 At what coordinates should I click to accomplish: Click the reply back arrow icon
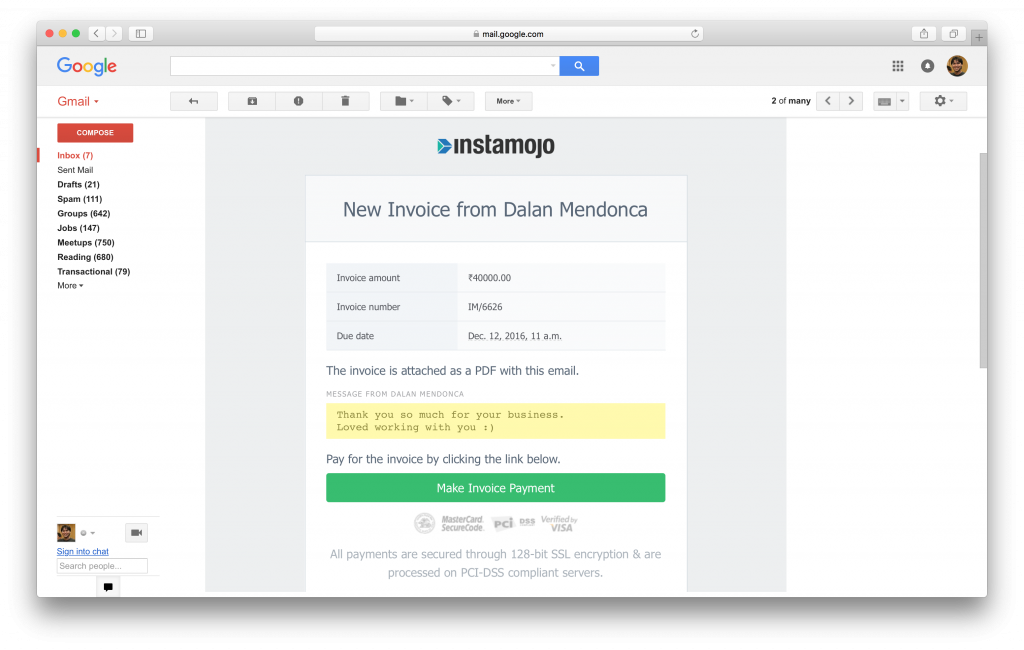193,101
